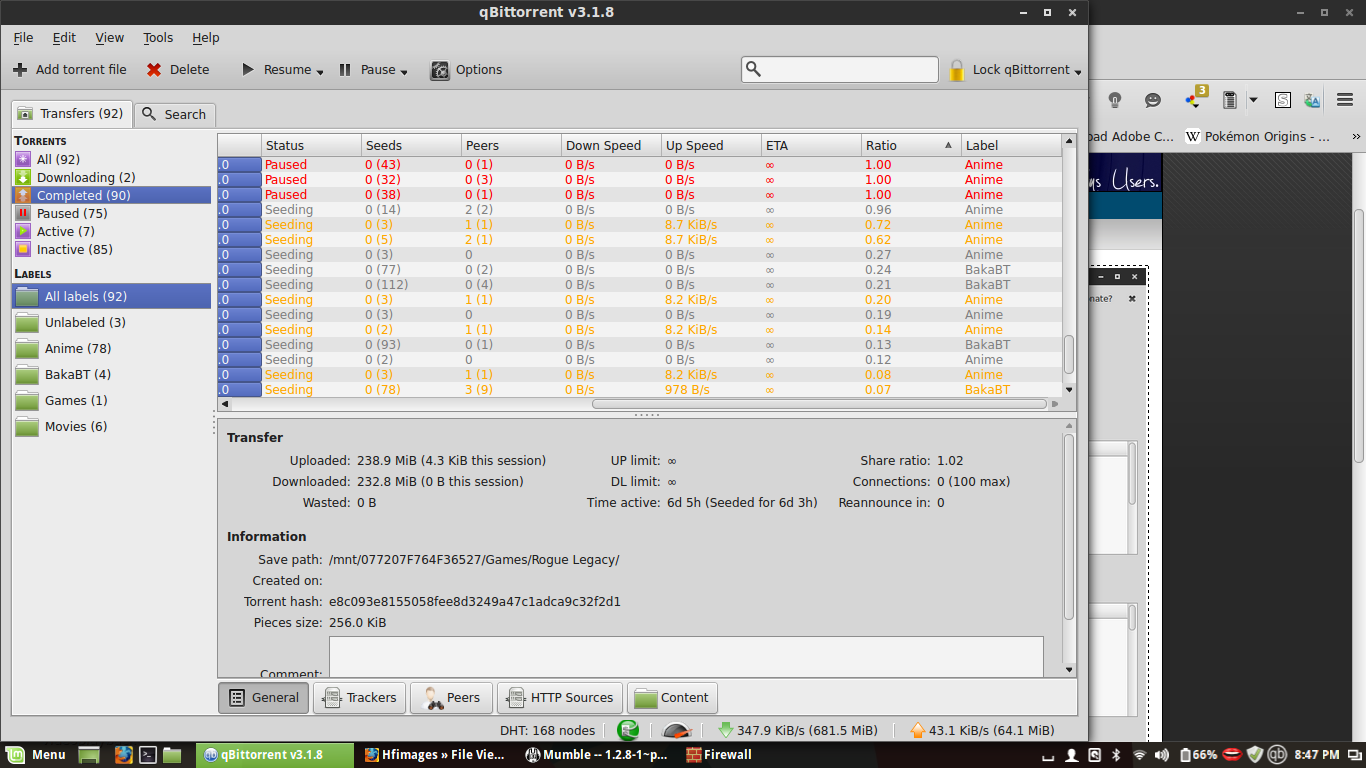Open the Lock qBittorrent dropdown arrow
The image size is (1366, 768).
point(1078,72)
